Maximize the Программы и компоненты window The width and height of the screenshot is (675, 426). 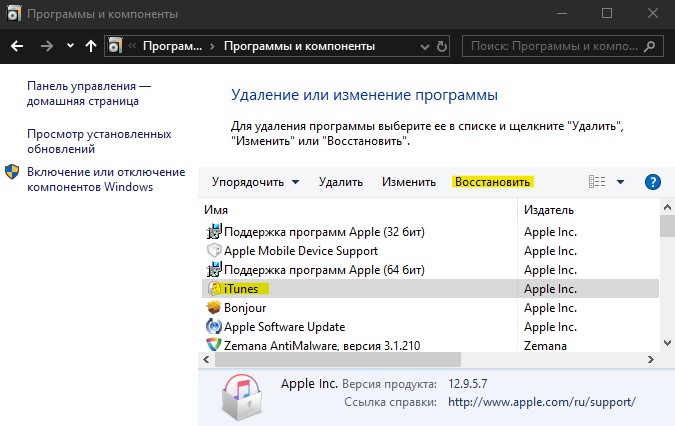coord(607,14)
